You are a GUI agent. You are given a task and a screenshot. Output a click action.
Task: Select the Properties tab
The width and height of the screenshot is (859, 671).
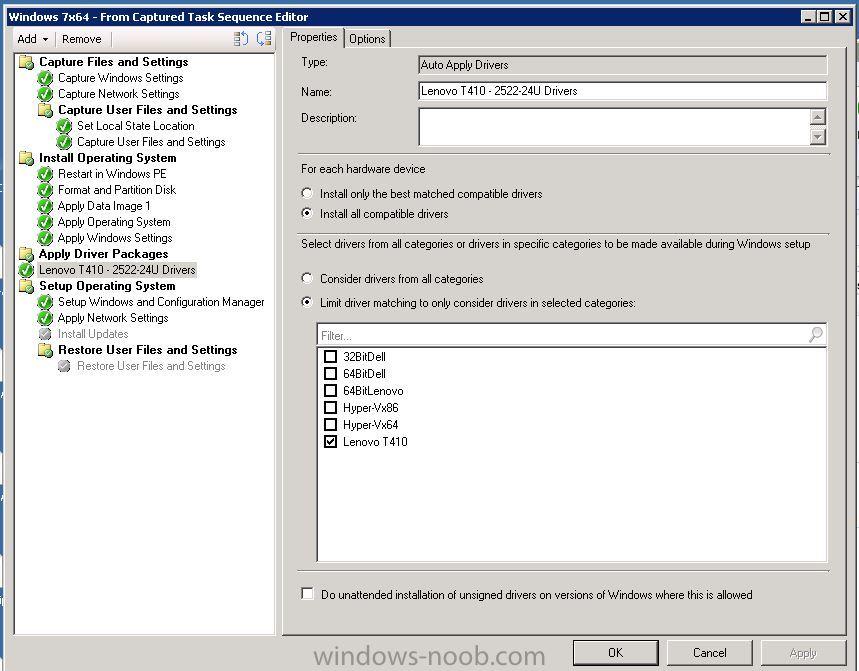click(x=313, y=37)
